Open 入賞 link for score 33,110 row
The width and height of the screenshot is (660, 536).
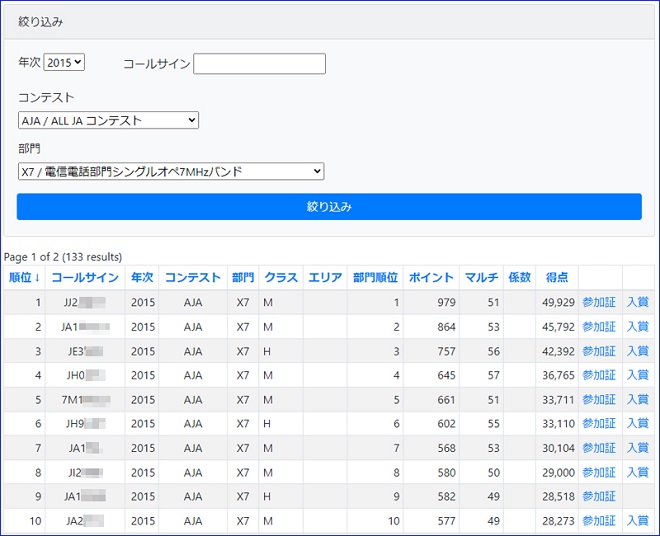pyautogui.click(x=638, y=424)
